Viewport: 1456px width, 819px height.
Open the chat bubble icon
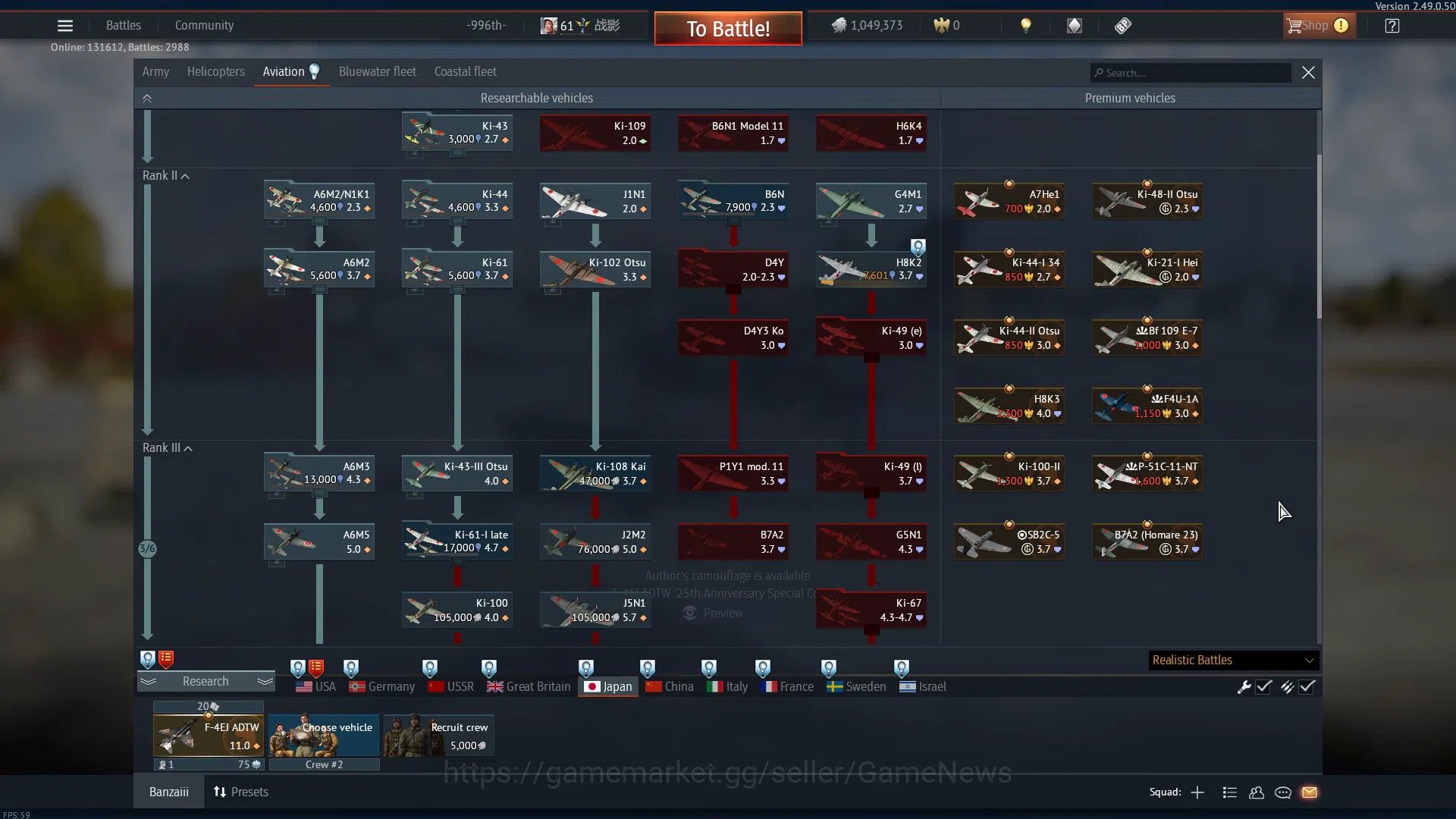[1283, 792]
